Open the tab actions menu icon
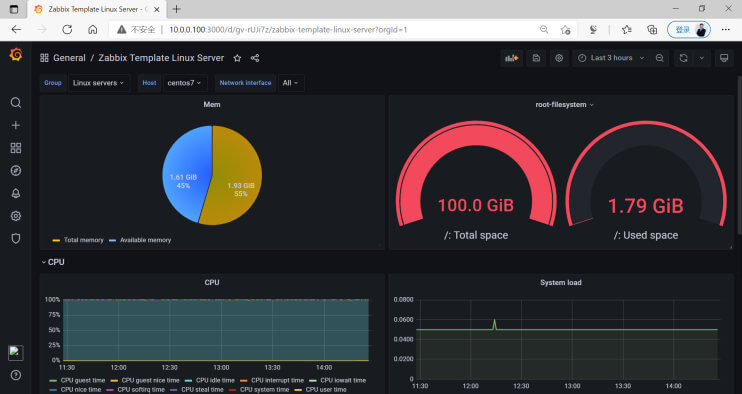 pos(14,9)
